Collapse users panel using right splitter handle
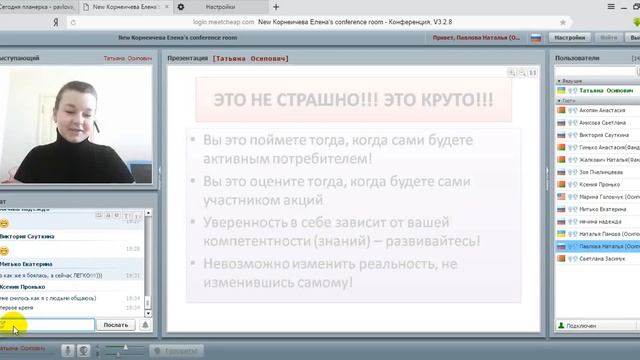Screen dimensions: 640x360 coord(547,179)
